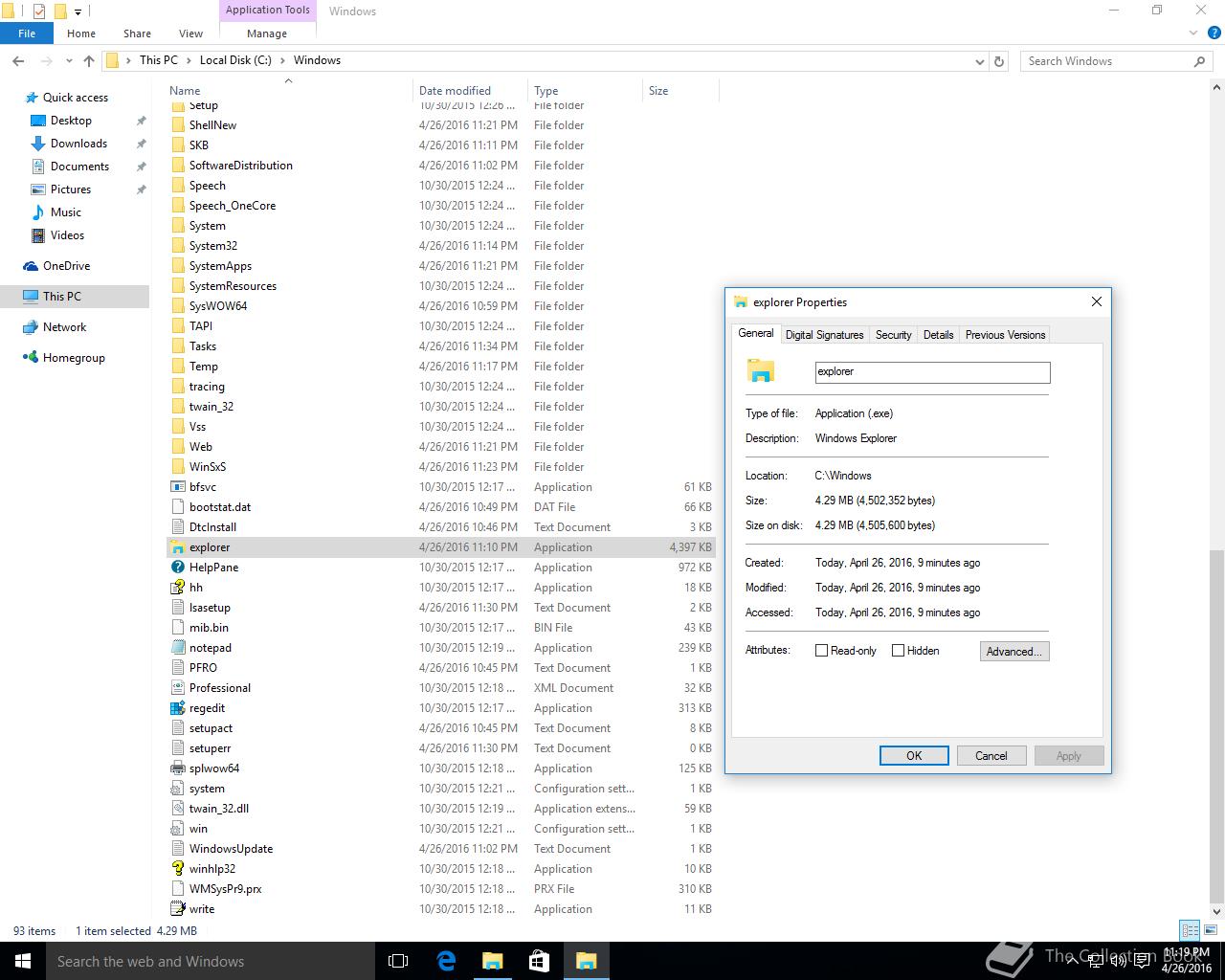
Task: Click the OneDrive cloud icon in sidebar
Action: point(31,266)
